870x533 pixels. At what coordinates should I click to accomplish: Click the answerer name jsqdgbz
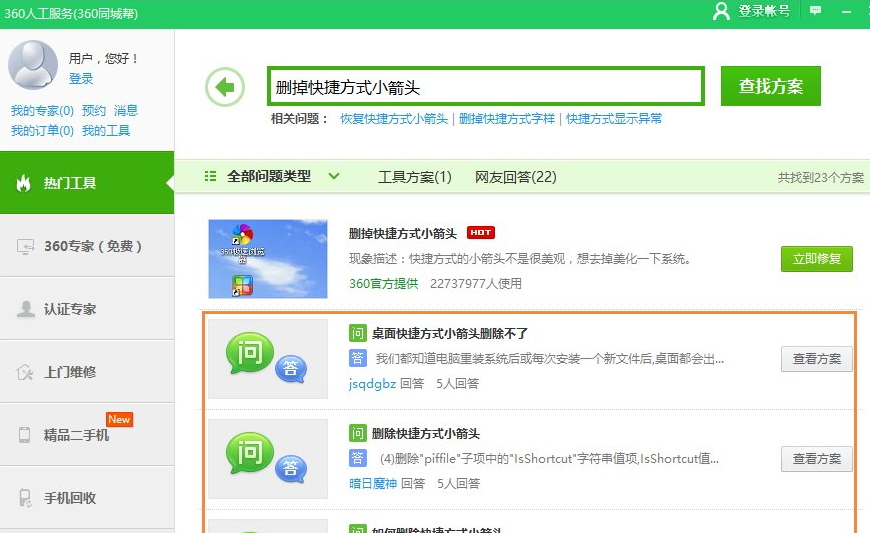372,383
